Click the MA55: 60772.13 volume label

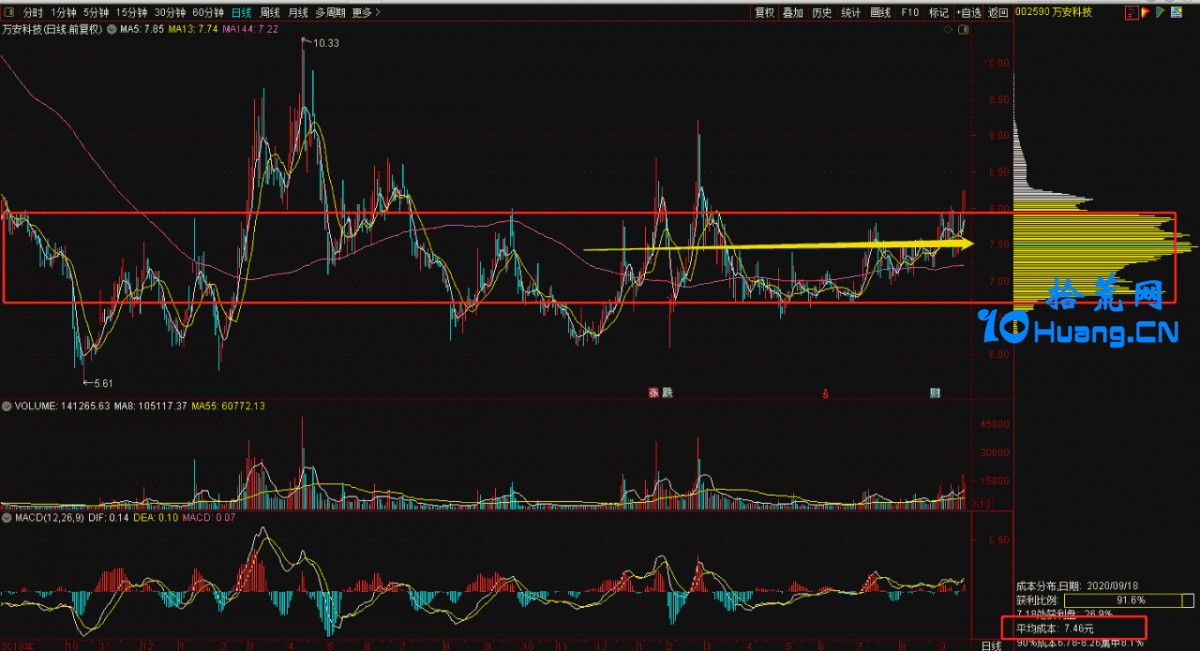[x=228, y=407]
